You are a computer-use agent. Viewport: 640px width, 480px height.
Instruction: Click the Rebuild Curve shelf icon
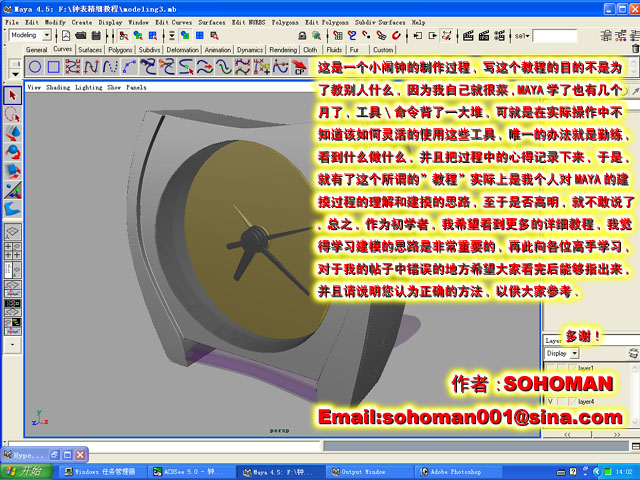point(242,67)
